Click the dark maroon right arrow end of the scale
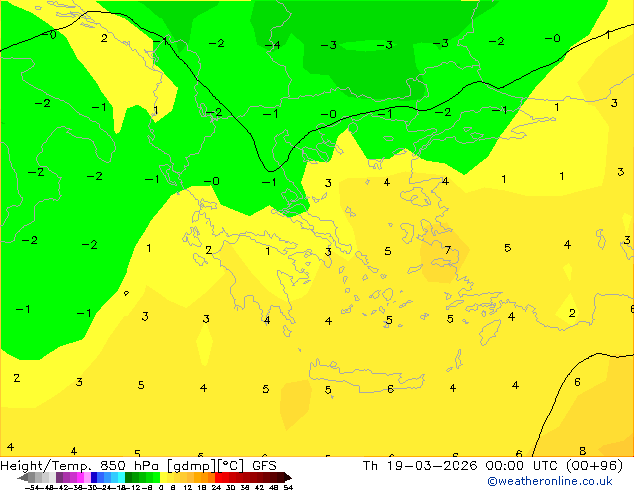Image resolution: width=634 pixels, height=490 pixels. (287, 477)
